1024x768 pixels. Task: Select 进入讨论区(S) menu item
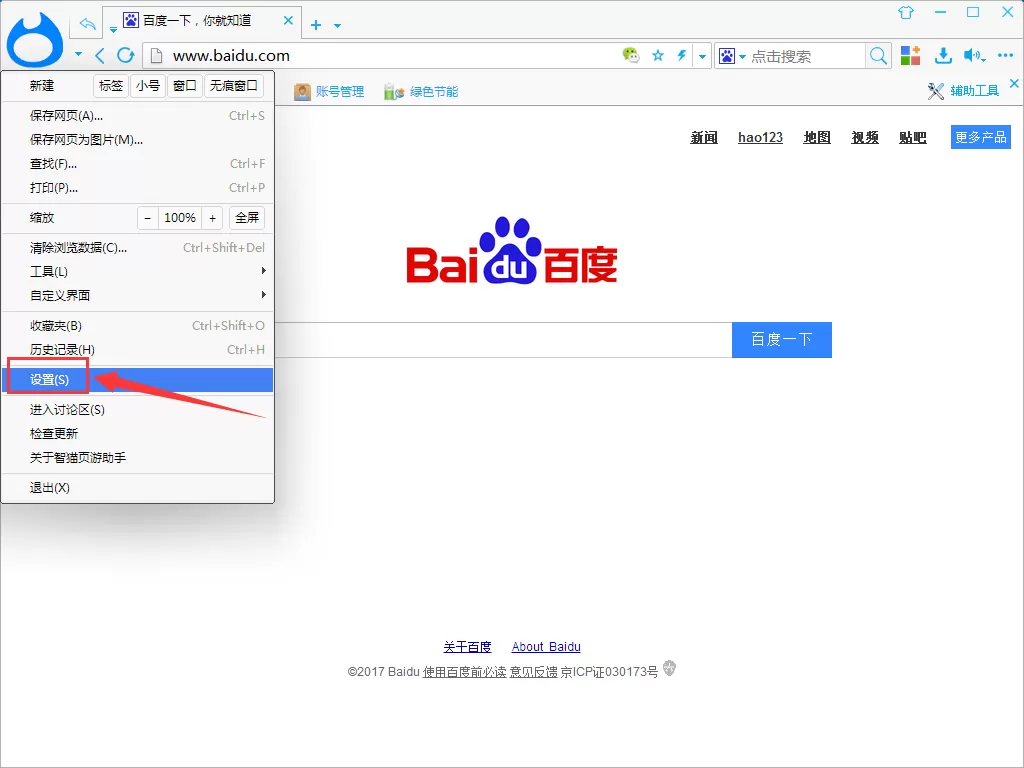pos(137,410)
